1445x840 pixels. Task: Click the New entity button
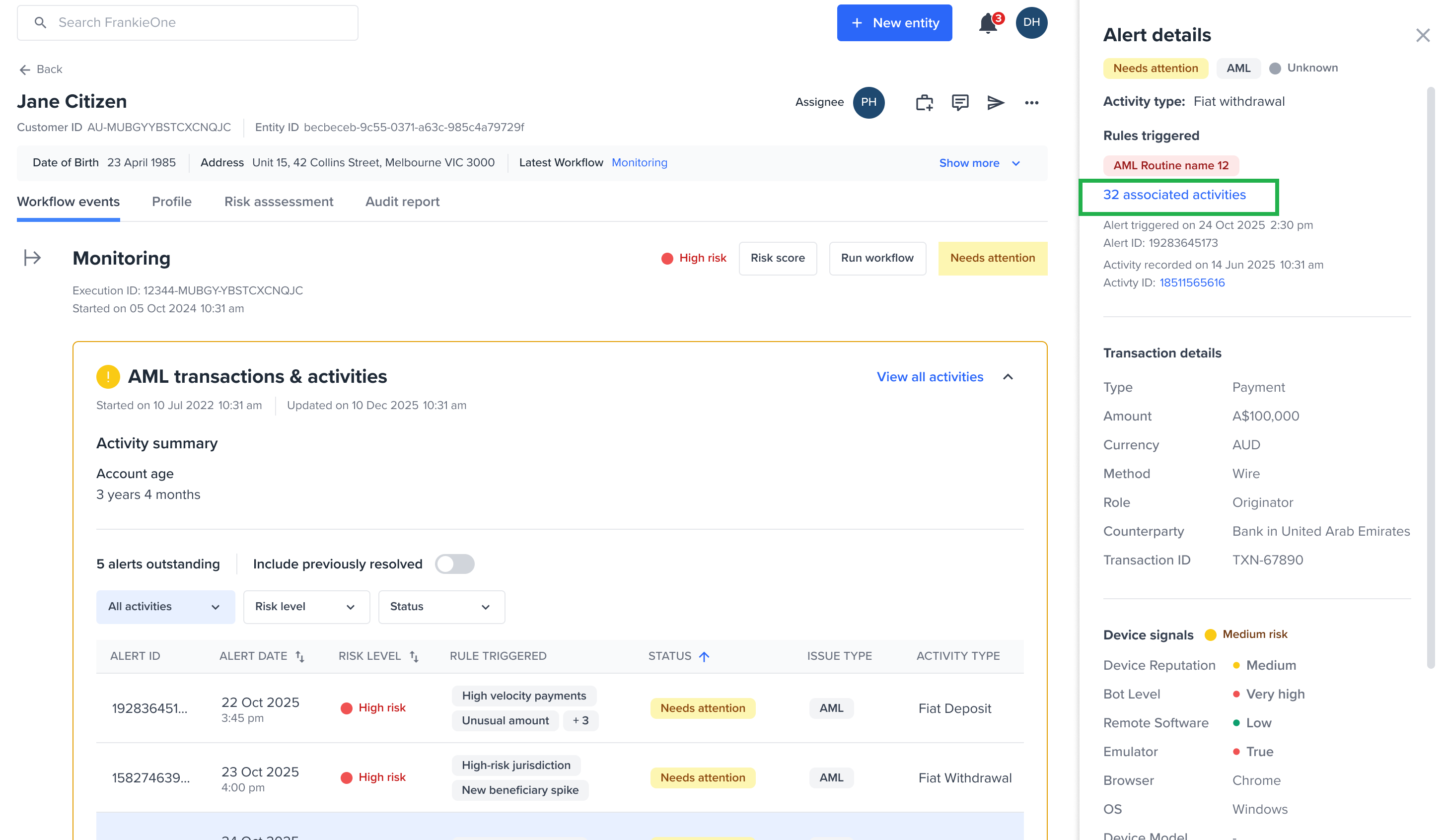894,22
